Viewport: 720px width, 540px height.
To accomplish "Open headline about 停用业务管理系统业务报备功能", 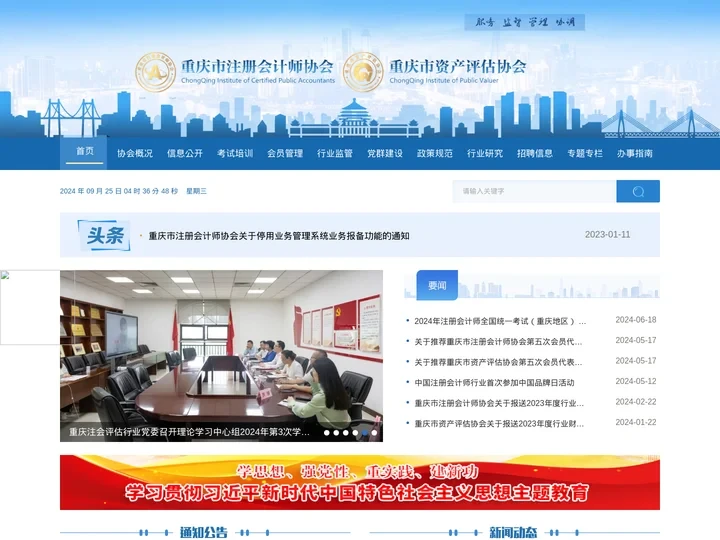I will [279, 236].
